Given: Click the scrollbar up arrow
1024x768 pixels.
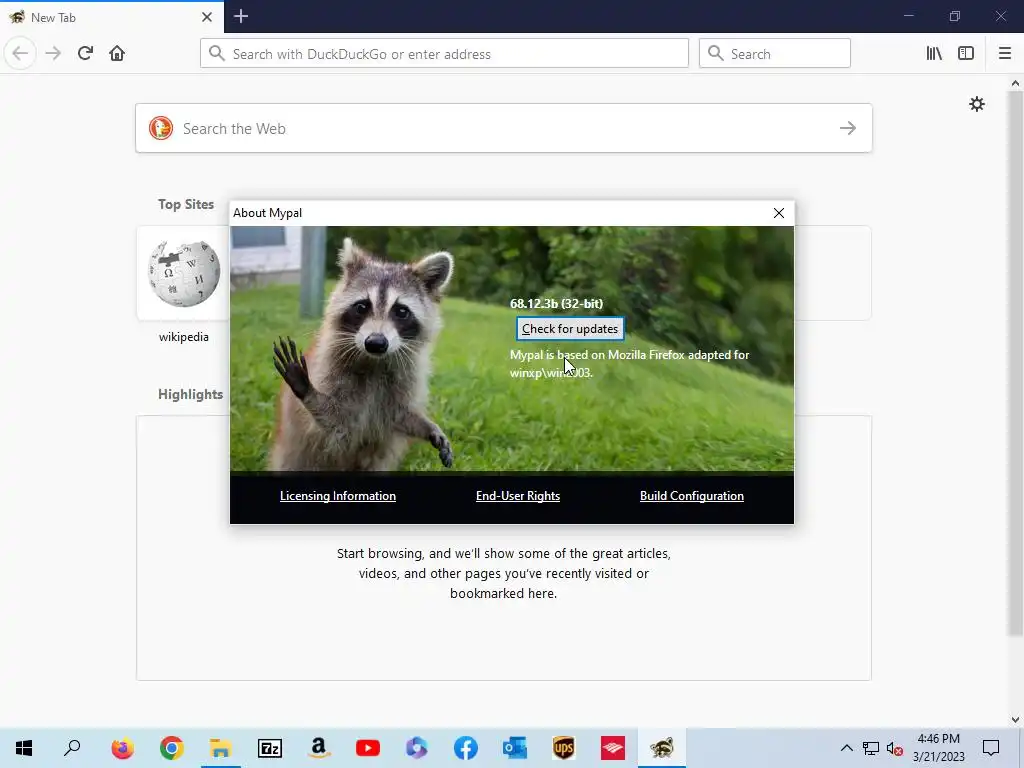Looking at the screenshot, I should coord(1015,83).
